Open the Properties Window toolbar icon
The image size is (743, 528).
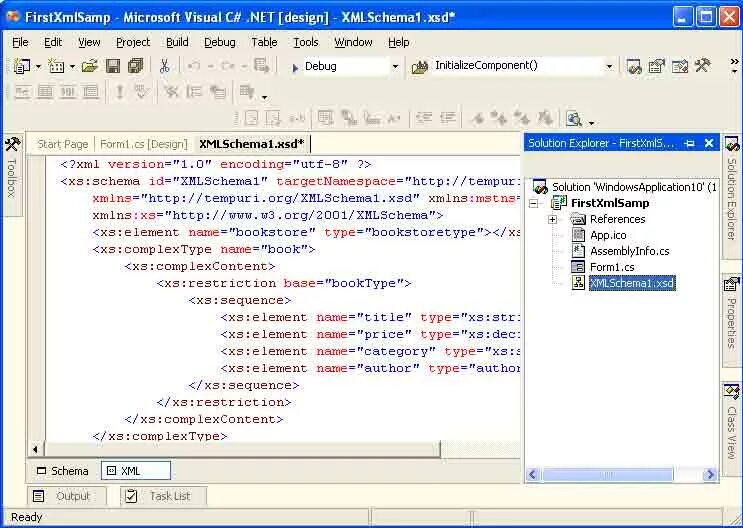(657, 66)
